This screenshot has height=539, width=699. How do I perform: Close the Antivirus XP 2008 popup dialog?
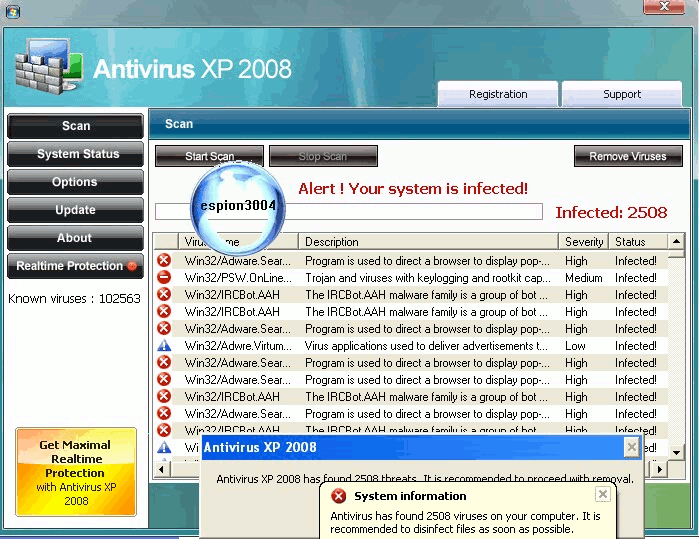click(632, 447)
